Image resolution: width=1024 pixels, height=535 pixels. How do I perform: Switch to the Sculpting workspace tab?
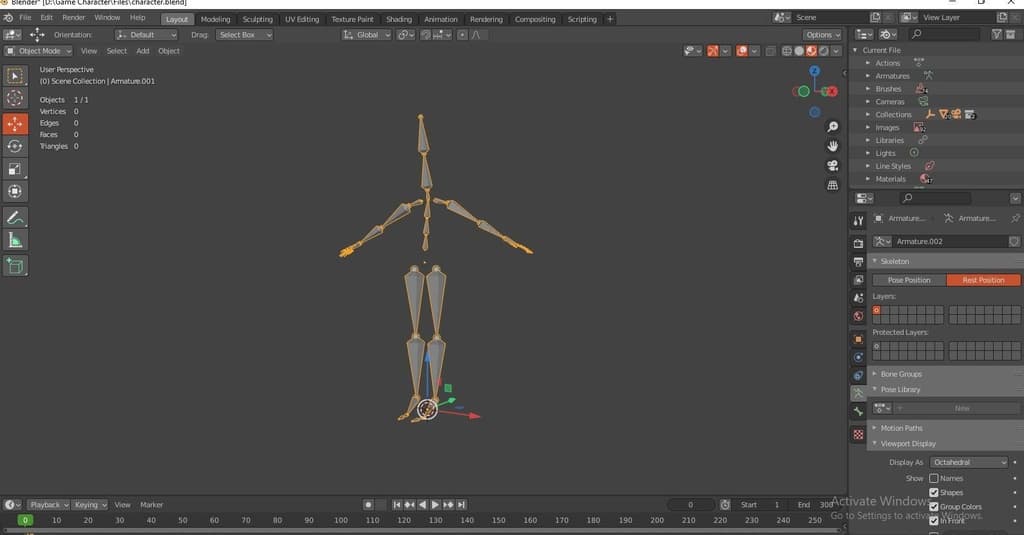click(x=257, y=19)
